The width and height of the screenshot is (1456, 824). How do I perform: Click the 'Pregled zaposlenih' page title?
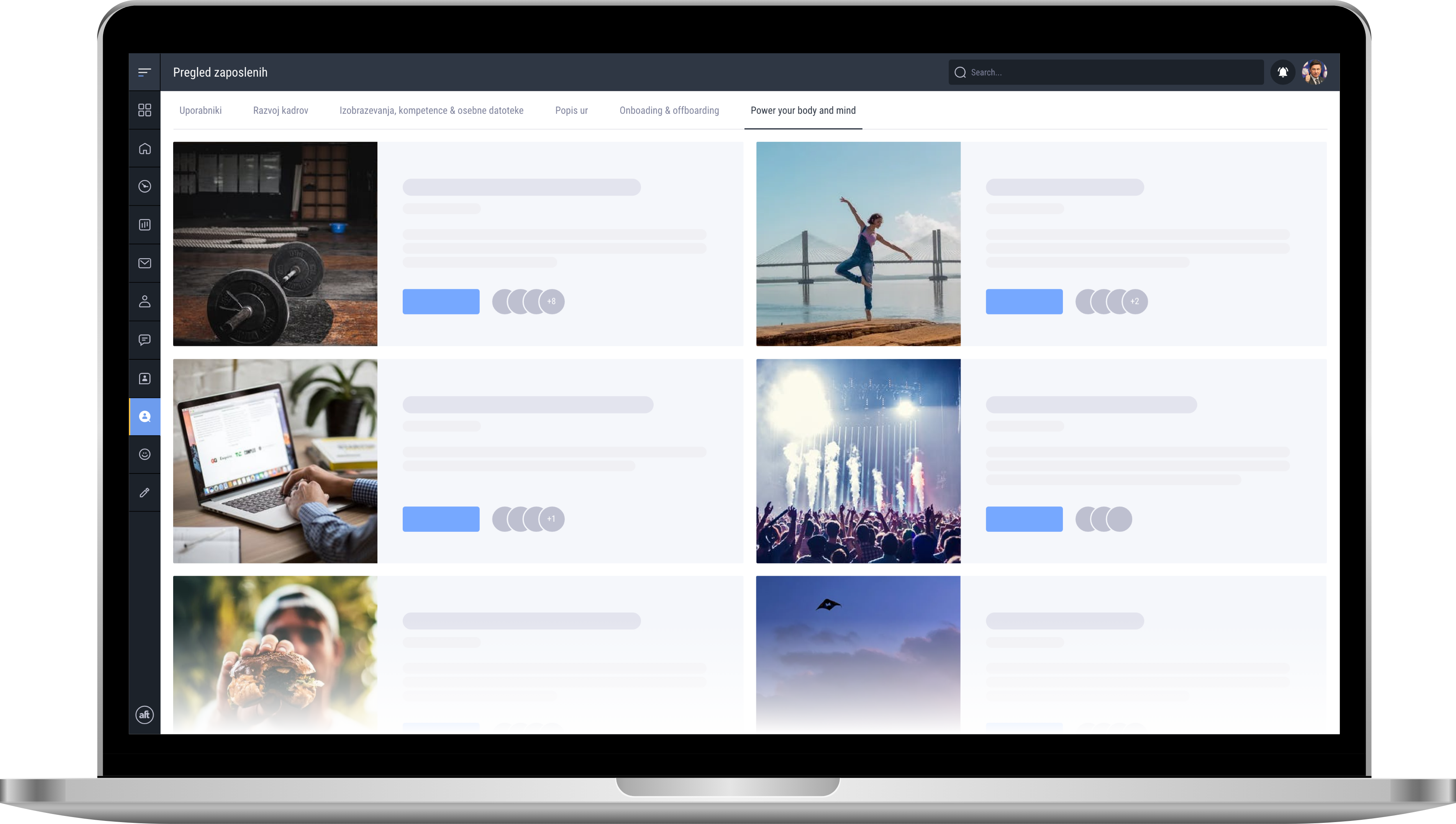pyautogui.click(x=220, y=72)
